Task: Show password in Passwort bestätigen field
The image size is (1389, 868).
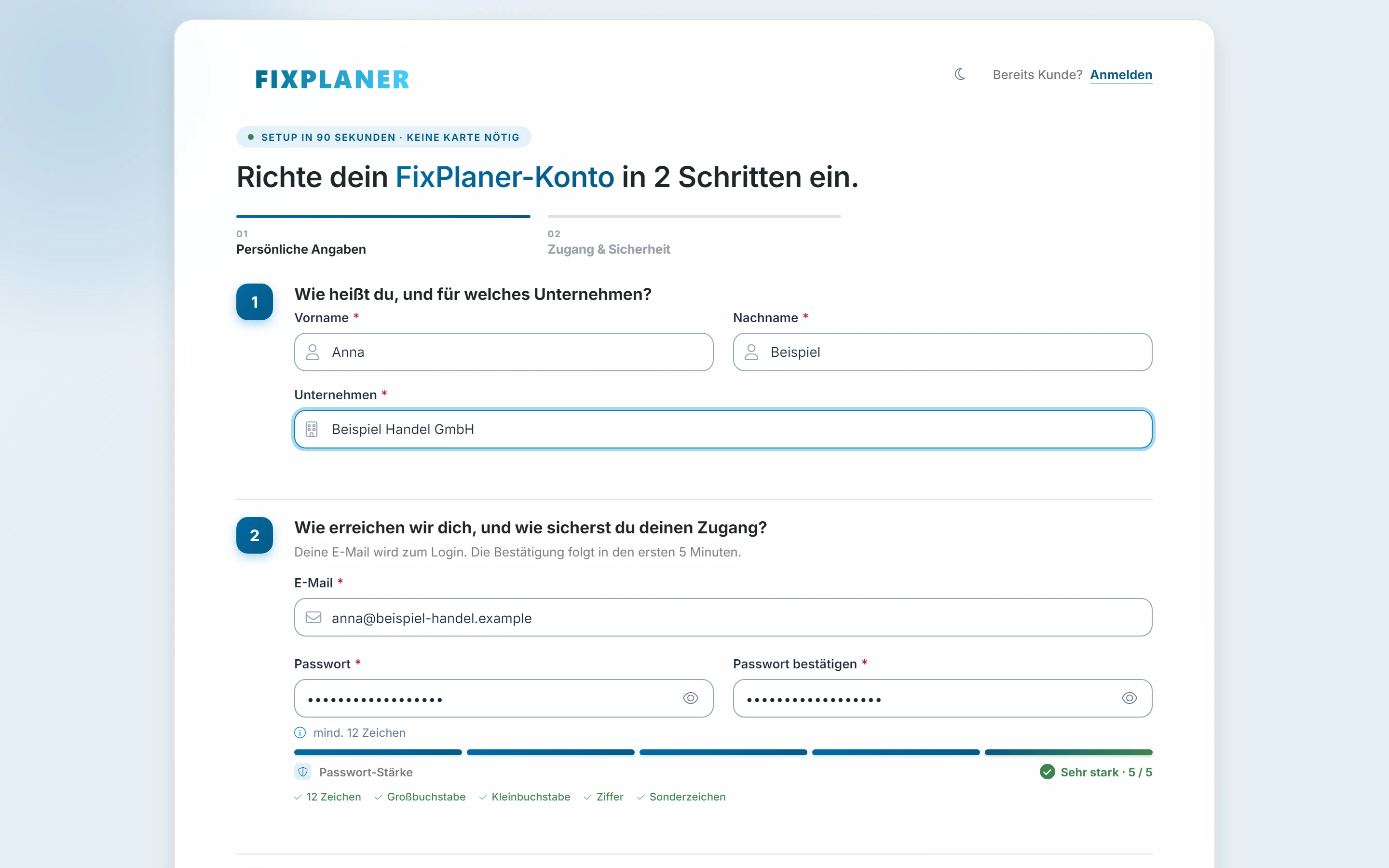Action: click(1129, 698)
